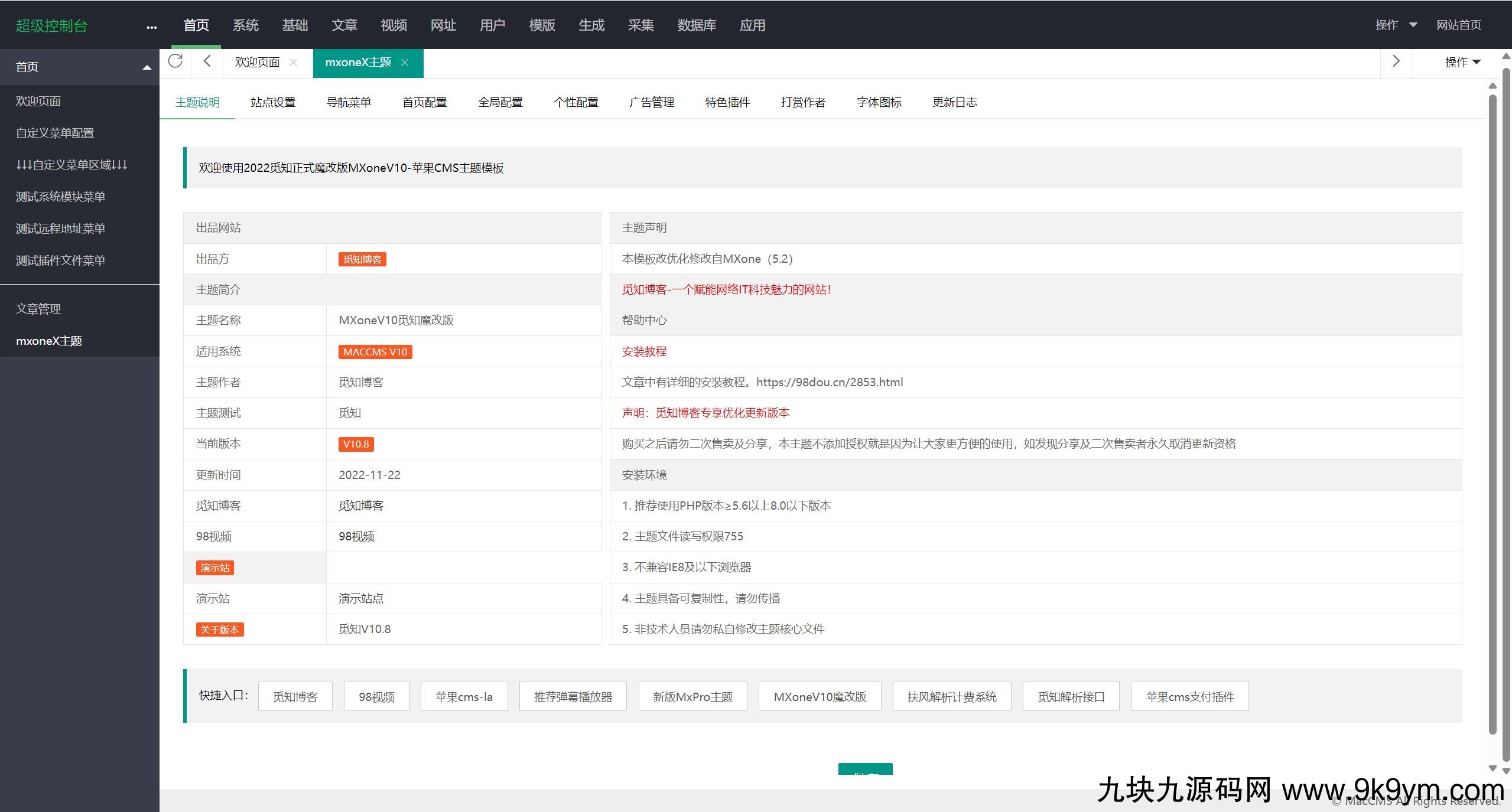1512x812 pixels.
Task: Click the left arrow to scroll tabs back
Action: [206, 61]
